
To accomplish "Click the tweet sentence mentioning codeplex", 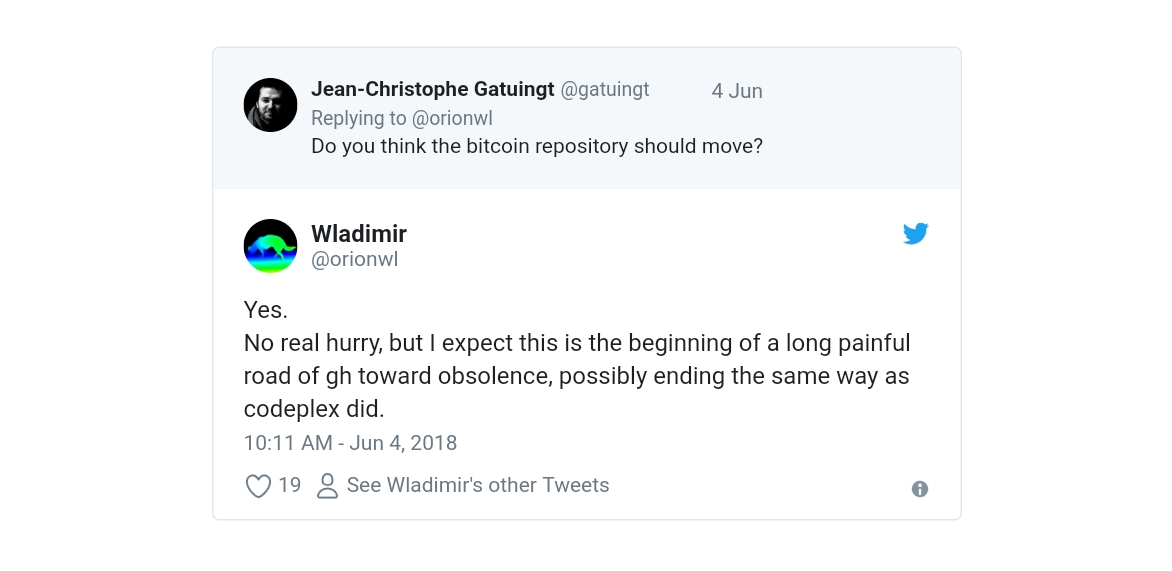I will tap(314, 410).
